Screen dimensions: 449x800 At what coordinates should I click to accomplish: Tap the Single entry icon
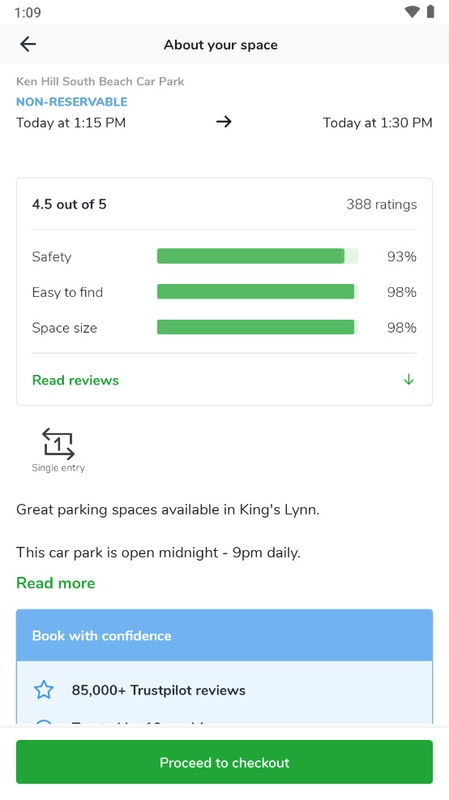(x=58, y=444)
